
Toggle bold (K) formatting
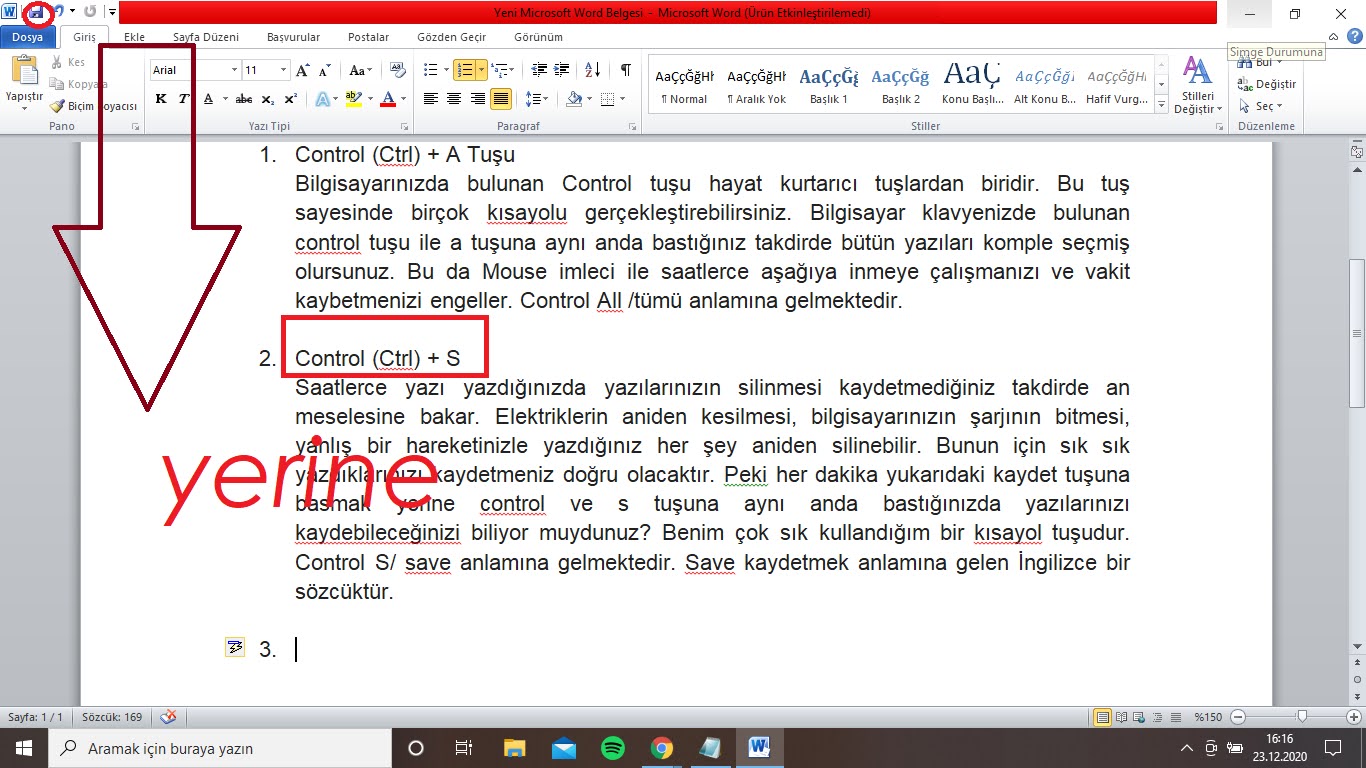[161, 99]
